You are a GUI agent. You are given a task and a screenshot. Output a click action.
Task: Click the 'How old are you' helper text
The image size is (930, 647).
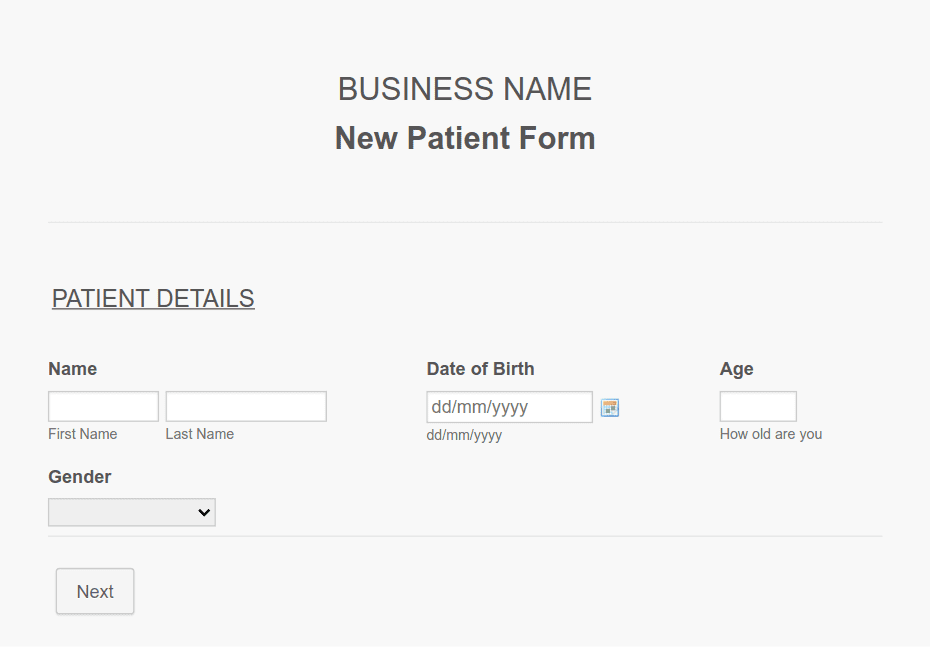coord(770,434)
